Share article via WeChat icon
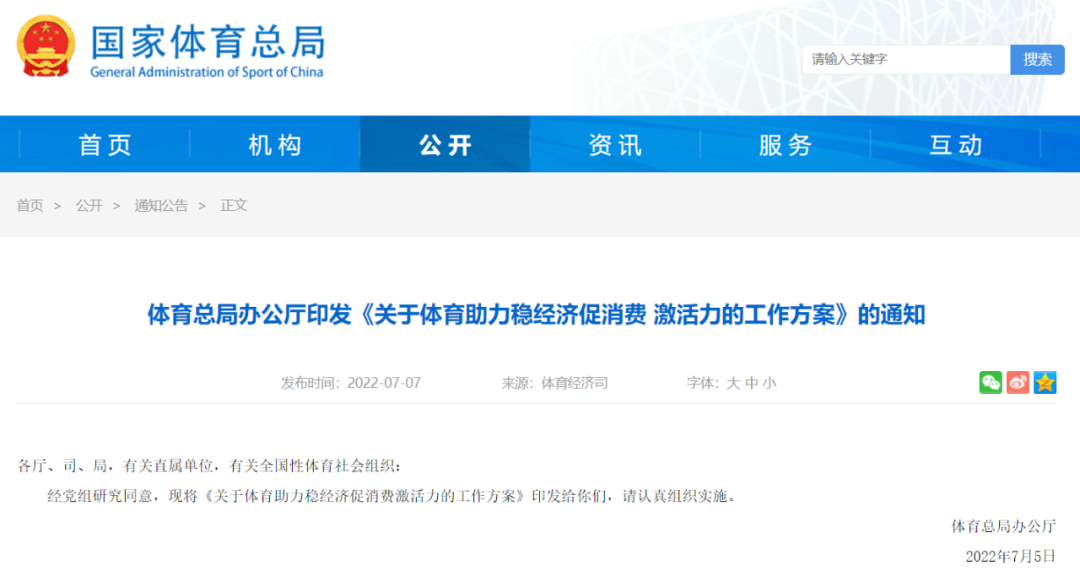The width and height of the screenshot is (1080, 576). coord(990,382)
